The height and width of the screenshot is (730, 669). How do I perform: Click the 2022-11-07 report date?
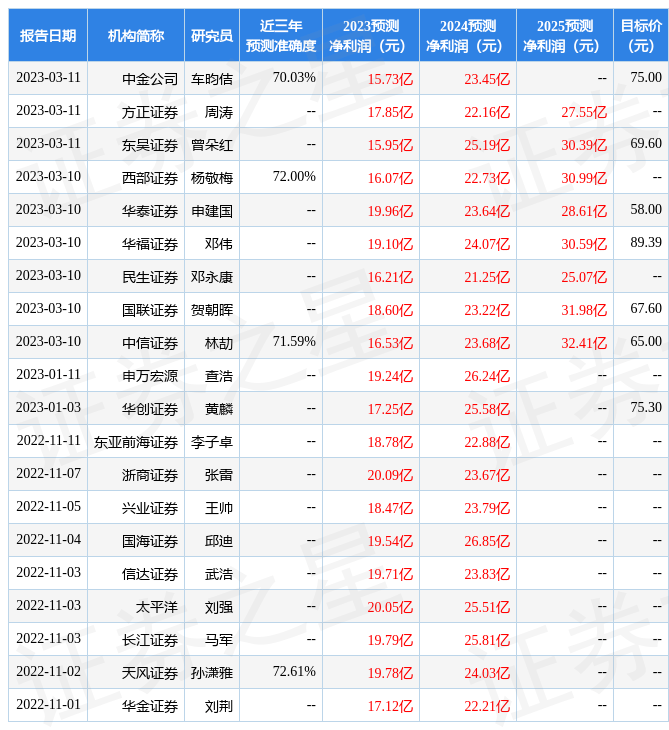coord(48,473)
